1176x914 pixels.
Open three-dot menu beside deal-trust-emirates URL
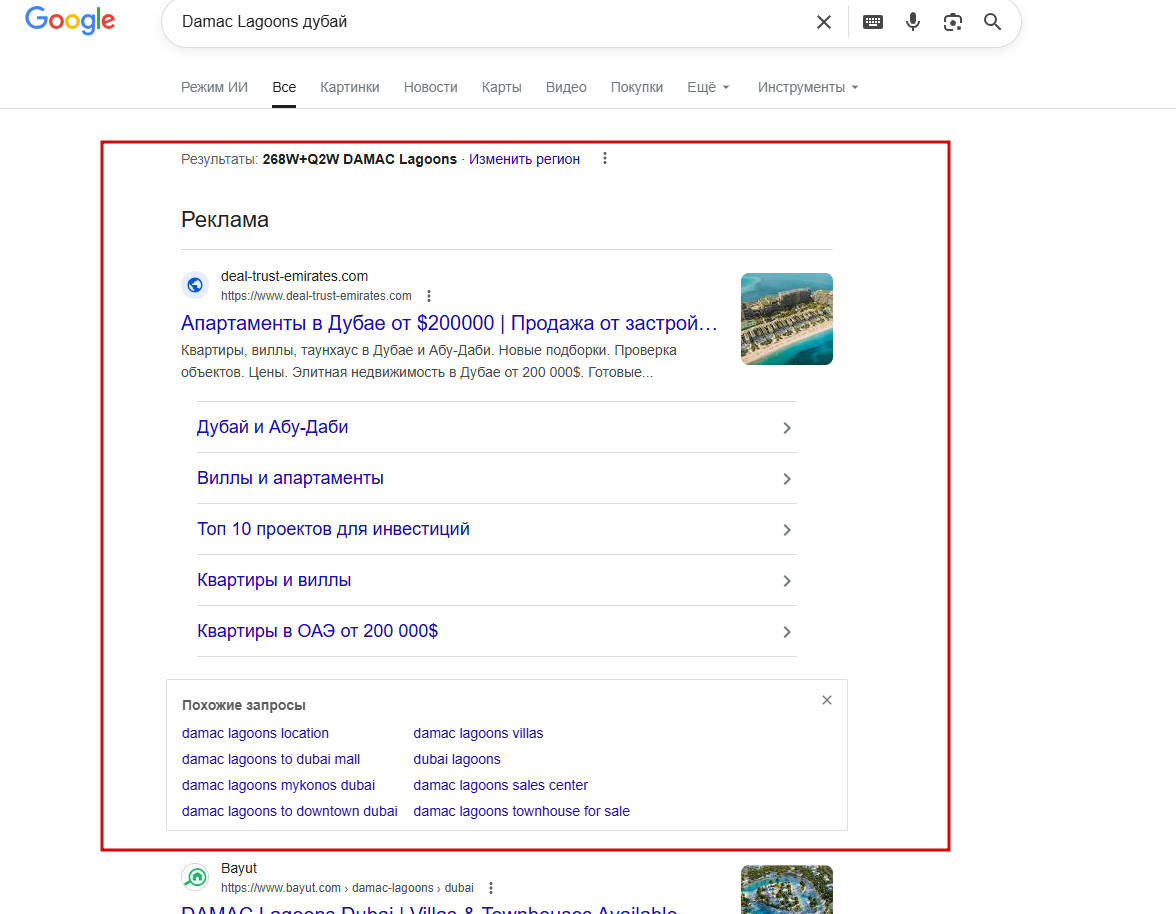(429, 296)
